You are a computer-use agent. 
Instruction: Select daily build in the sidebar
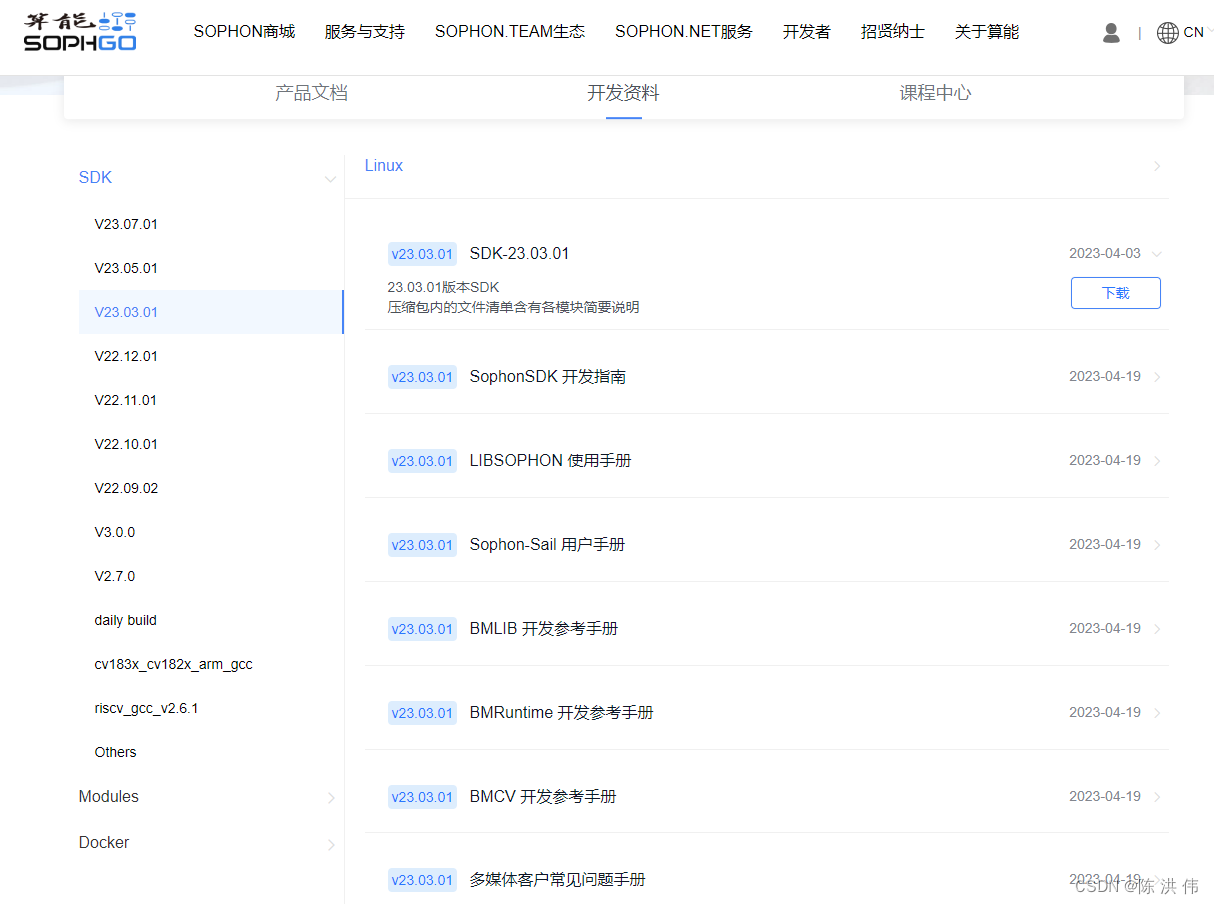[x=125, y=620]
